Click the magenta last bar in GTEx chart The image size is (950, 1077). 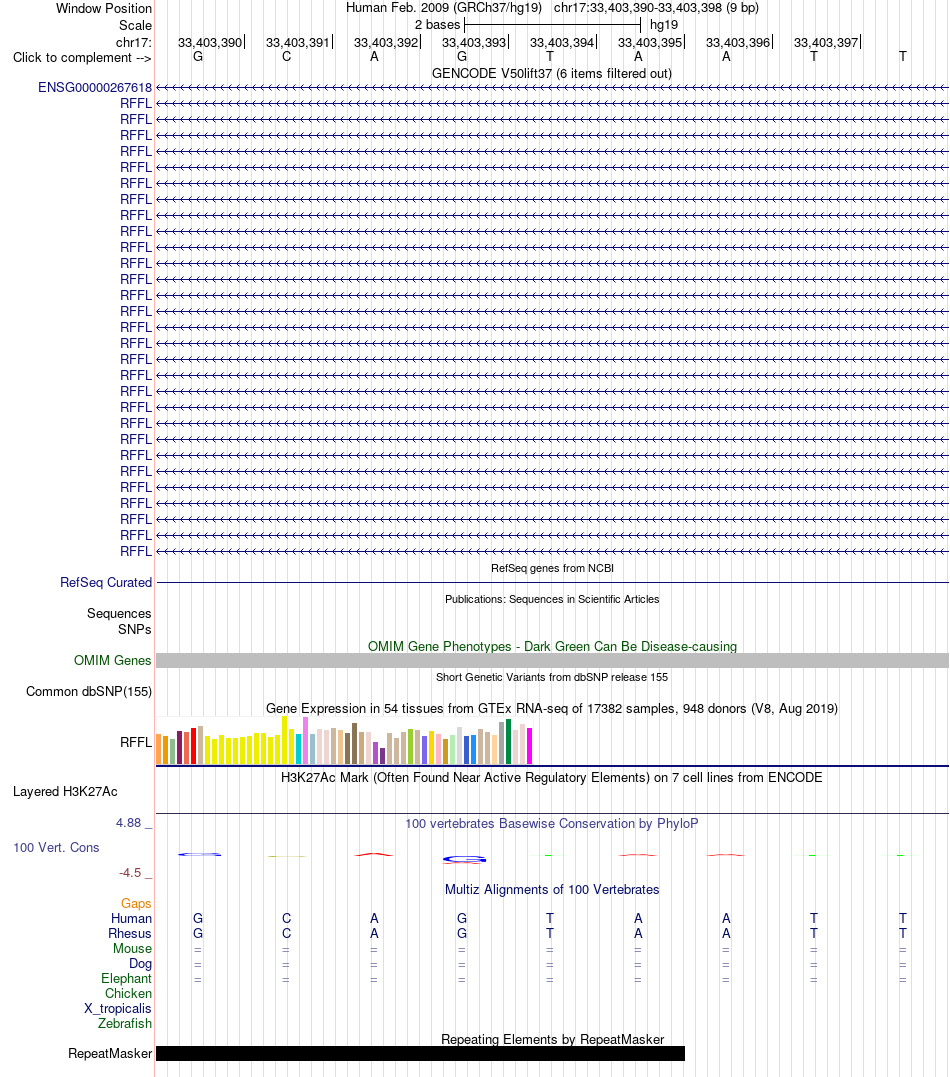click(x=530, y=746)
